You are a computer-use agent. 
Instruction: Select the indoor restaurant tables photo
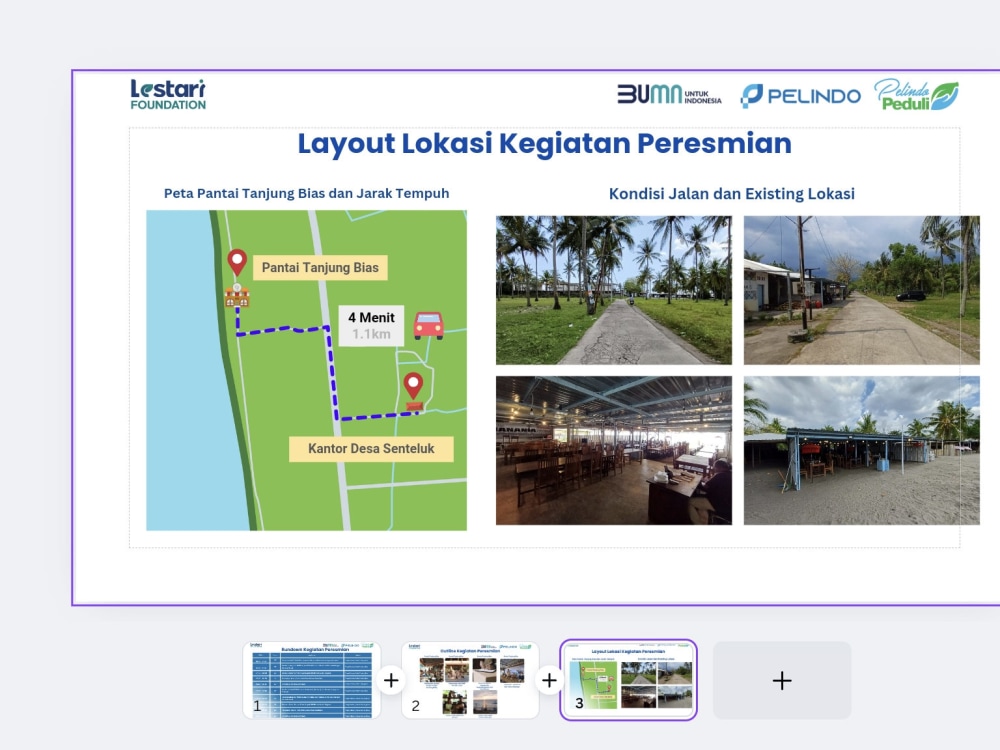[614, 450]
